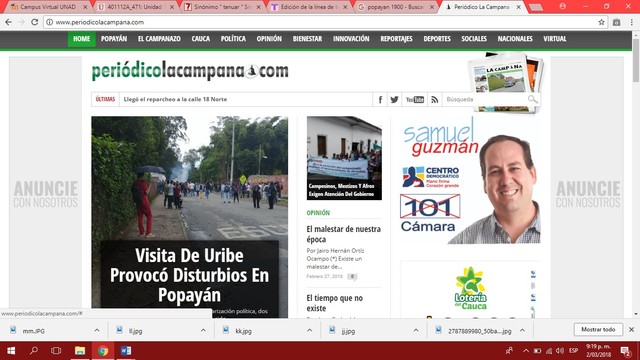Screen dimensions: 640x360
Task: Open the site's YouTube icon
Action: click(414, 99)
